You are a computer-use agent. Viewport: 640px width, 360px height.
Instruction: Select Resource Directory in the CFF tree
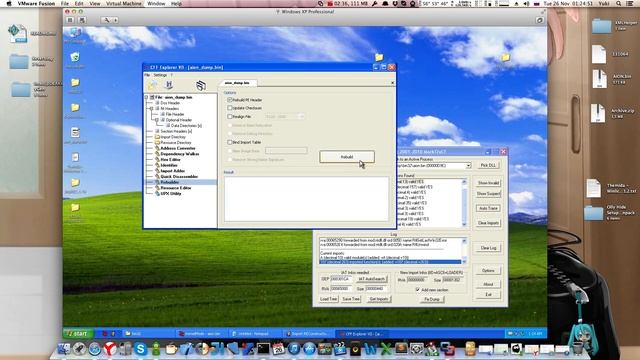176,143
